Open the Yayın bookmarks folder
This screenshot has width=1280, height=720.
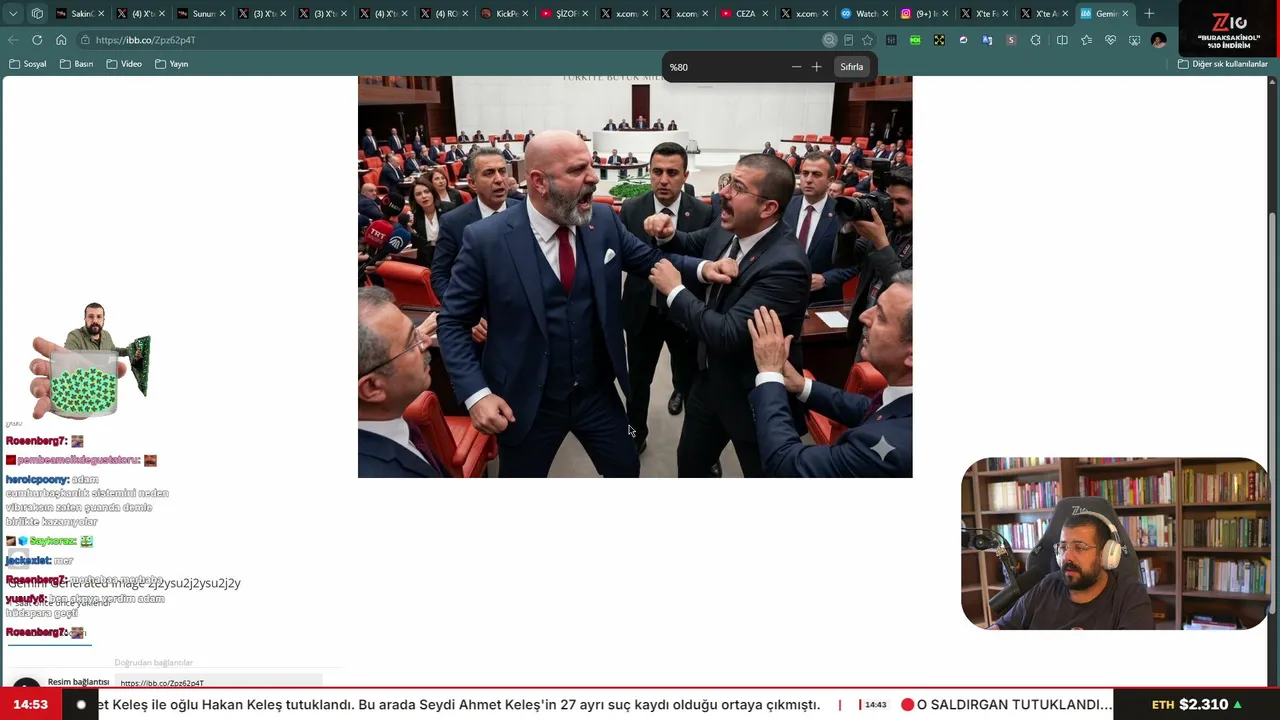click(x=172, y=64)
